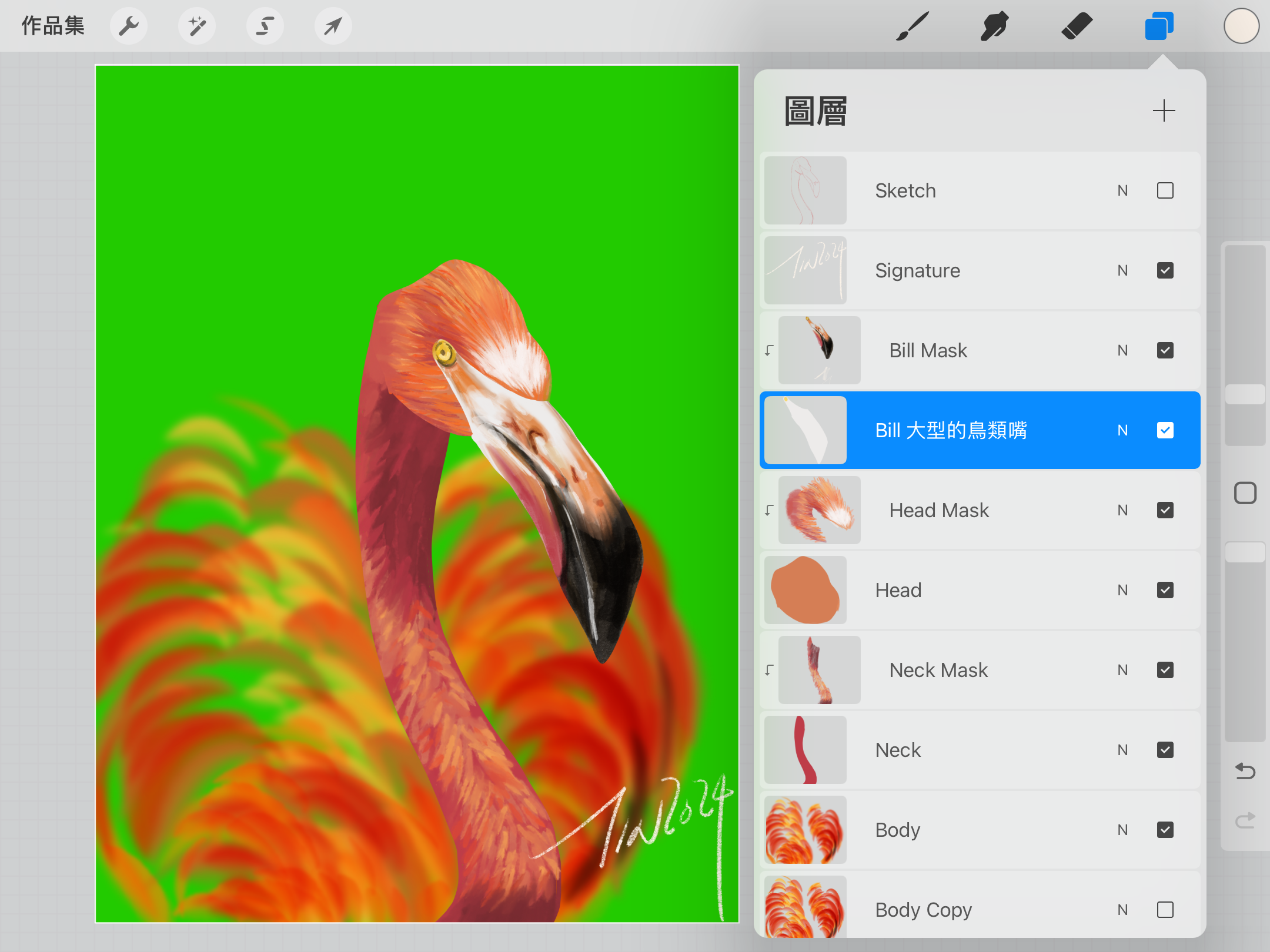
Task: Show the Sketch layer
Action: tap(1165, 190)
